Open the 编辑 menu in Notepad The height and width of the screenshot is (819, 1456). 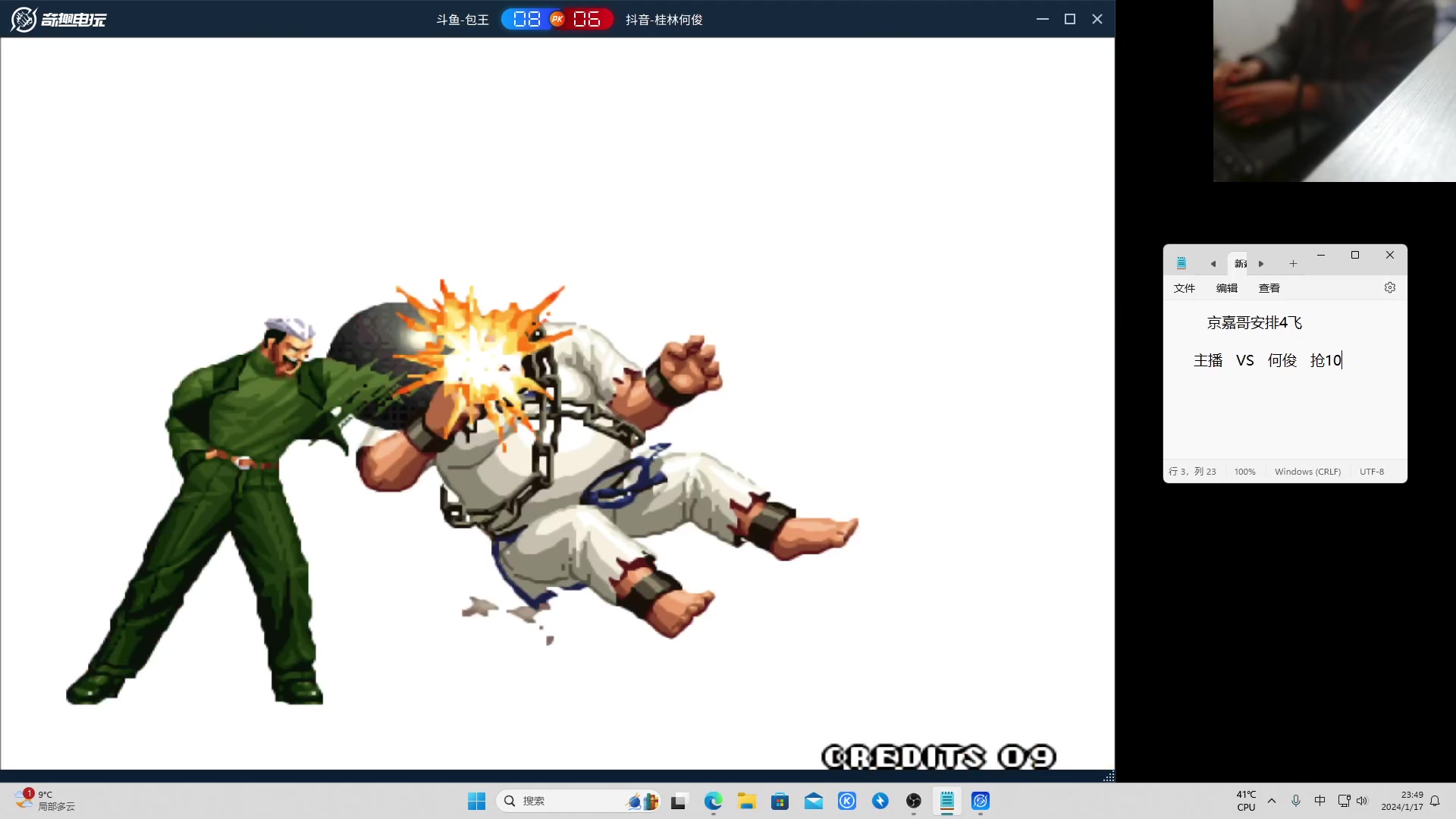[1226, 288]
